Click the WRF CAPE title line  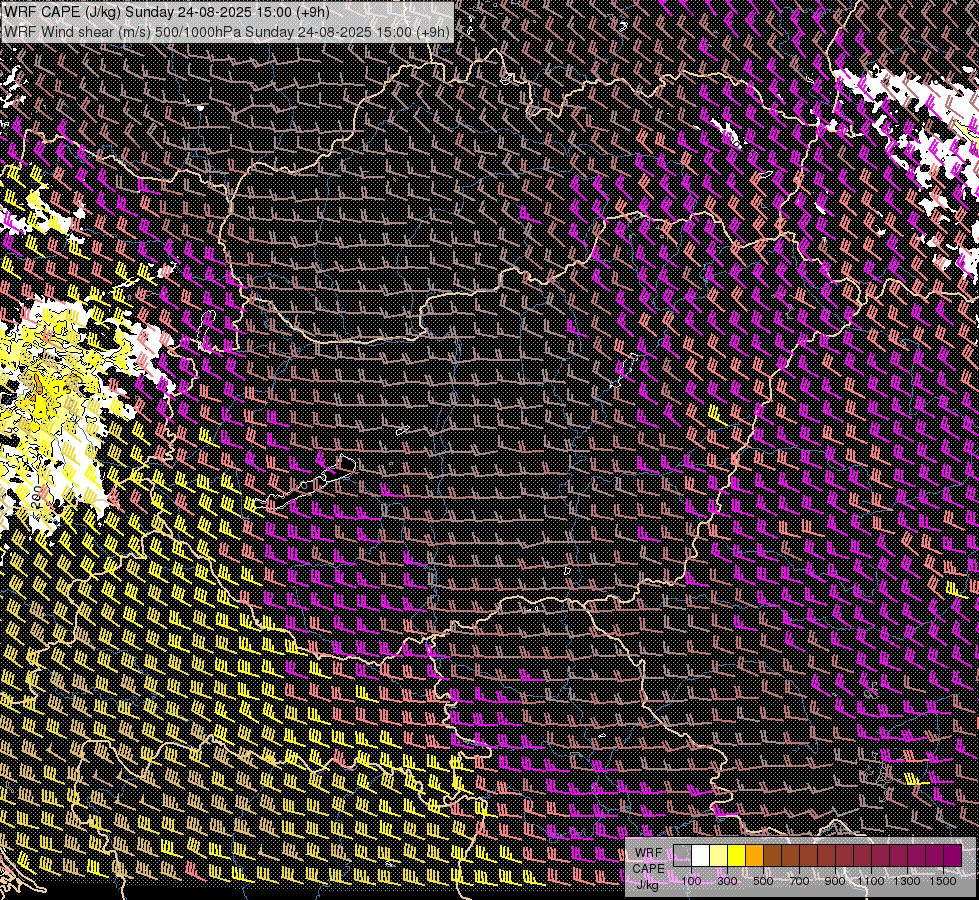(x=166, y=11)
